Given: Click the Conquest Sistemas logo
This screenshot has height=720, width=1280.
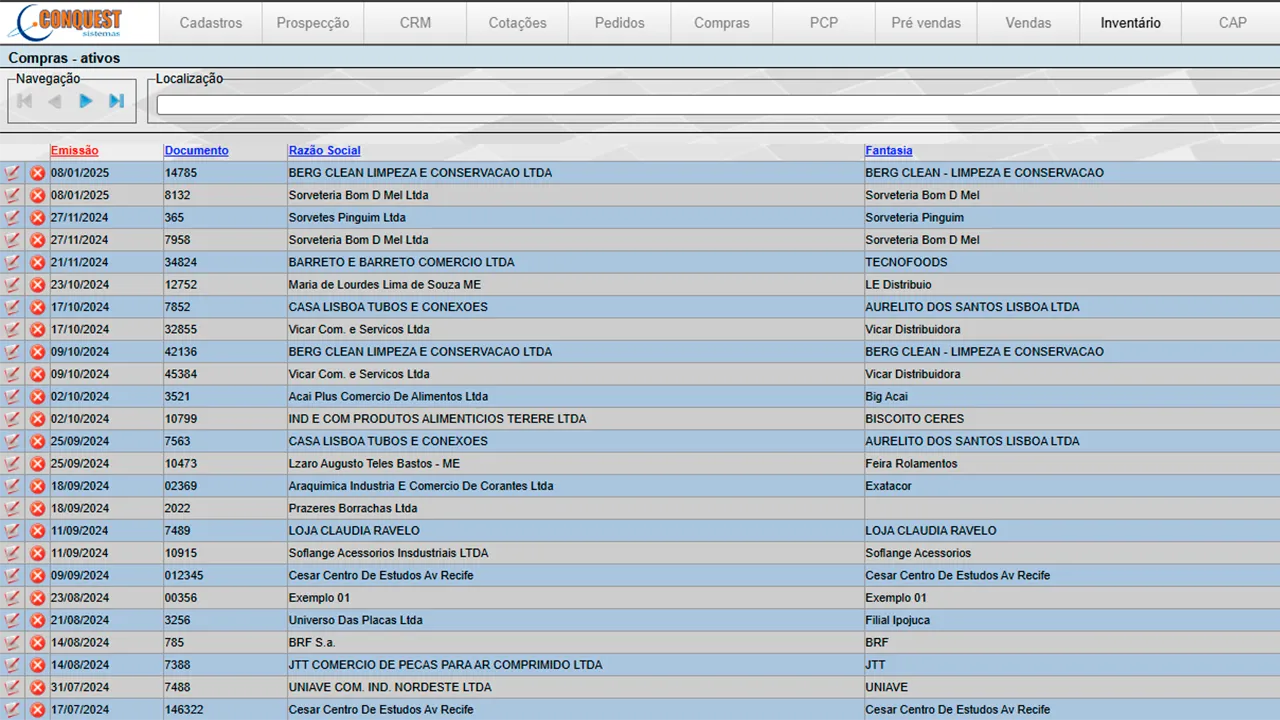Looking at the screenshot, I should coord(68,22).
